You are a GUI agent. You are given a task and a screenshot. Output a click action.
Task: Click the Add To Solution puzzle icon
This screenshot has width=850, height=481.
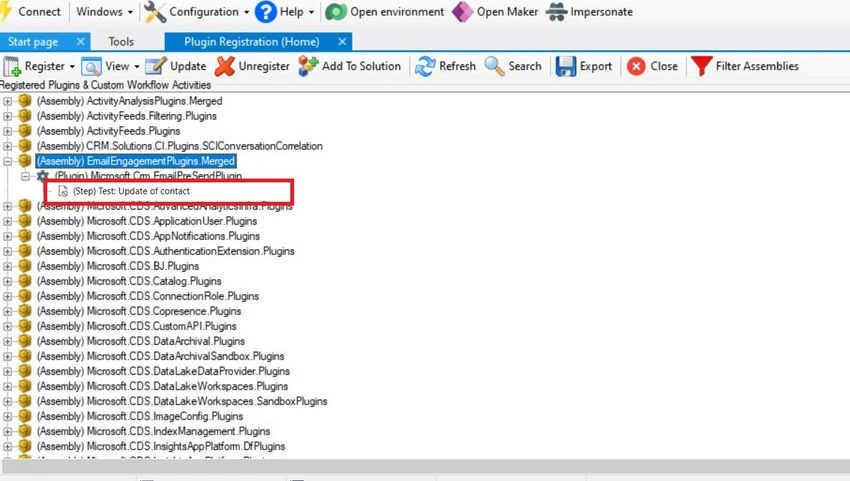(x=308, y=66)
